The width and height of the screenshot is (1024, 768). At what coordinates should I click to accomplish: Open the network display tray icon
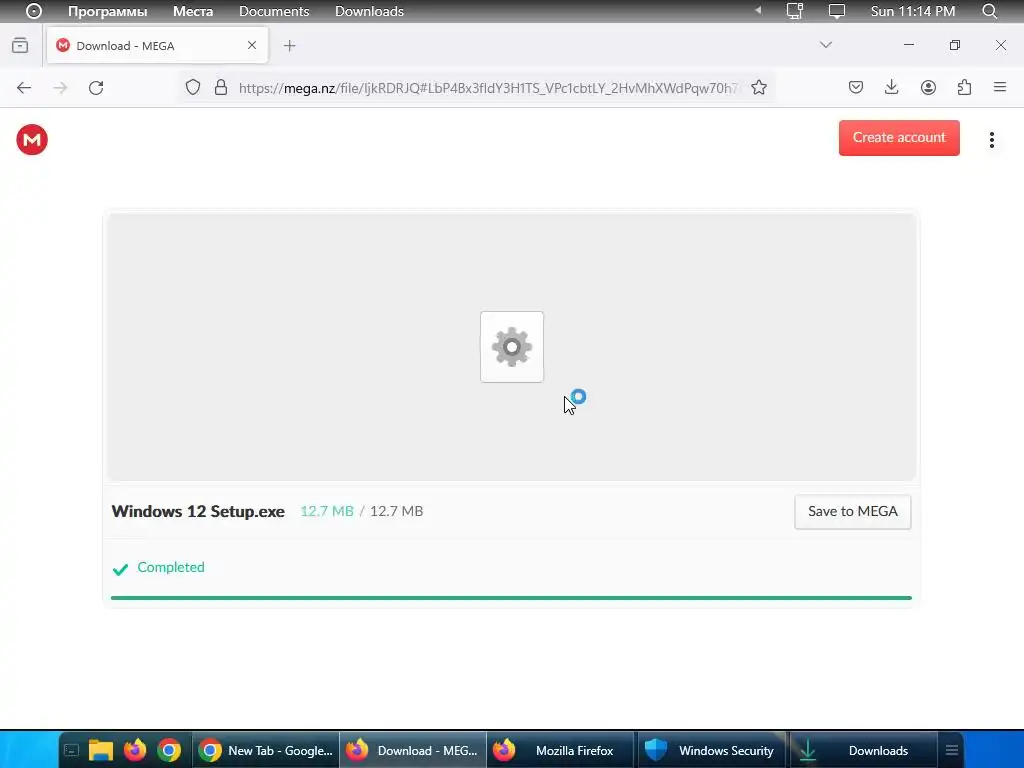click(x=795, y=11)
